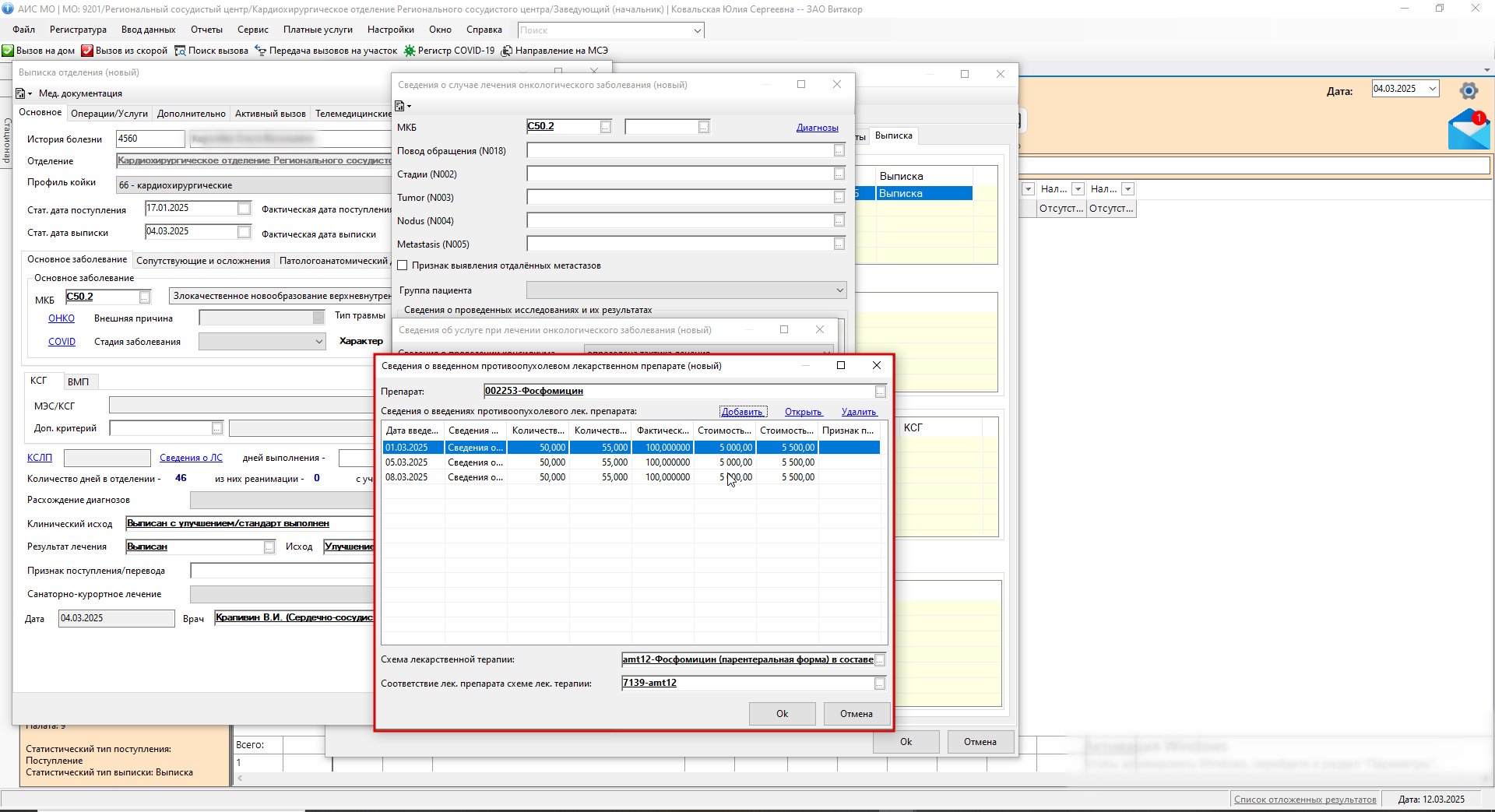
Task: Click 'ОНКО' link in main diagnosis
Action: pos(62,318)
